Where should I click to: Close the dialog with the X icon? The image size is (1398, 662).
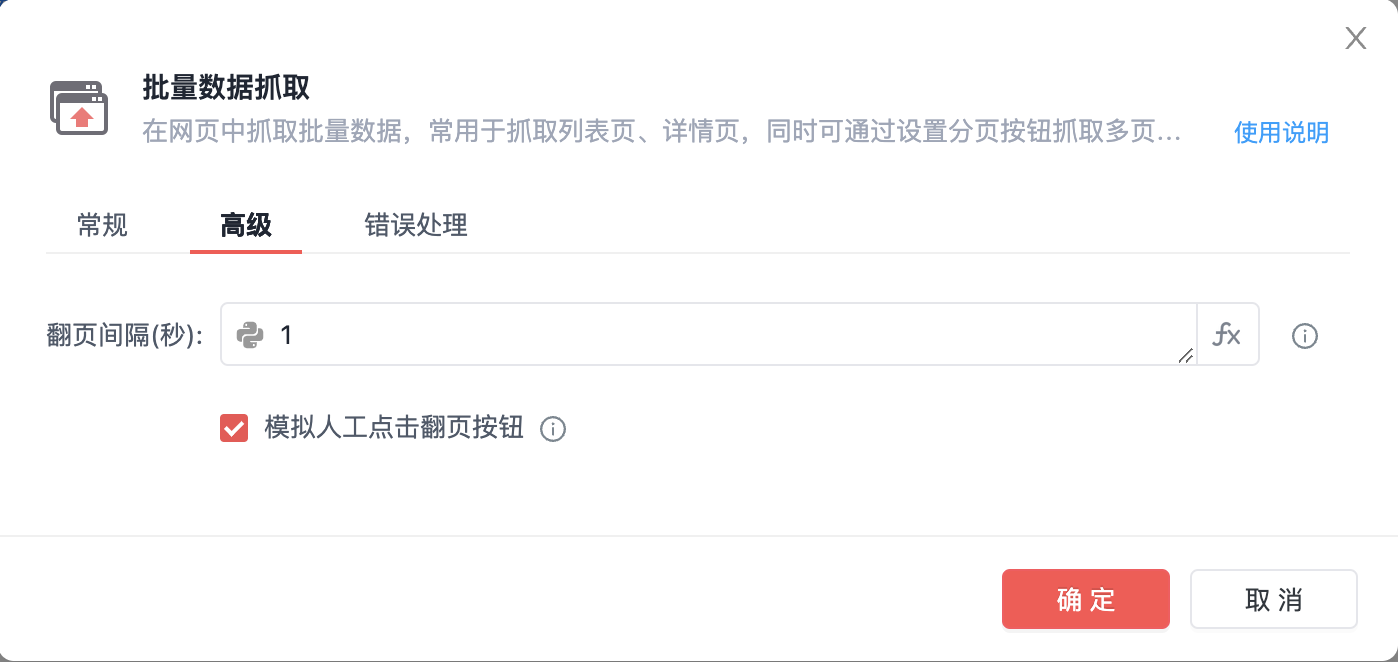(x=1355, y=38)
